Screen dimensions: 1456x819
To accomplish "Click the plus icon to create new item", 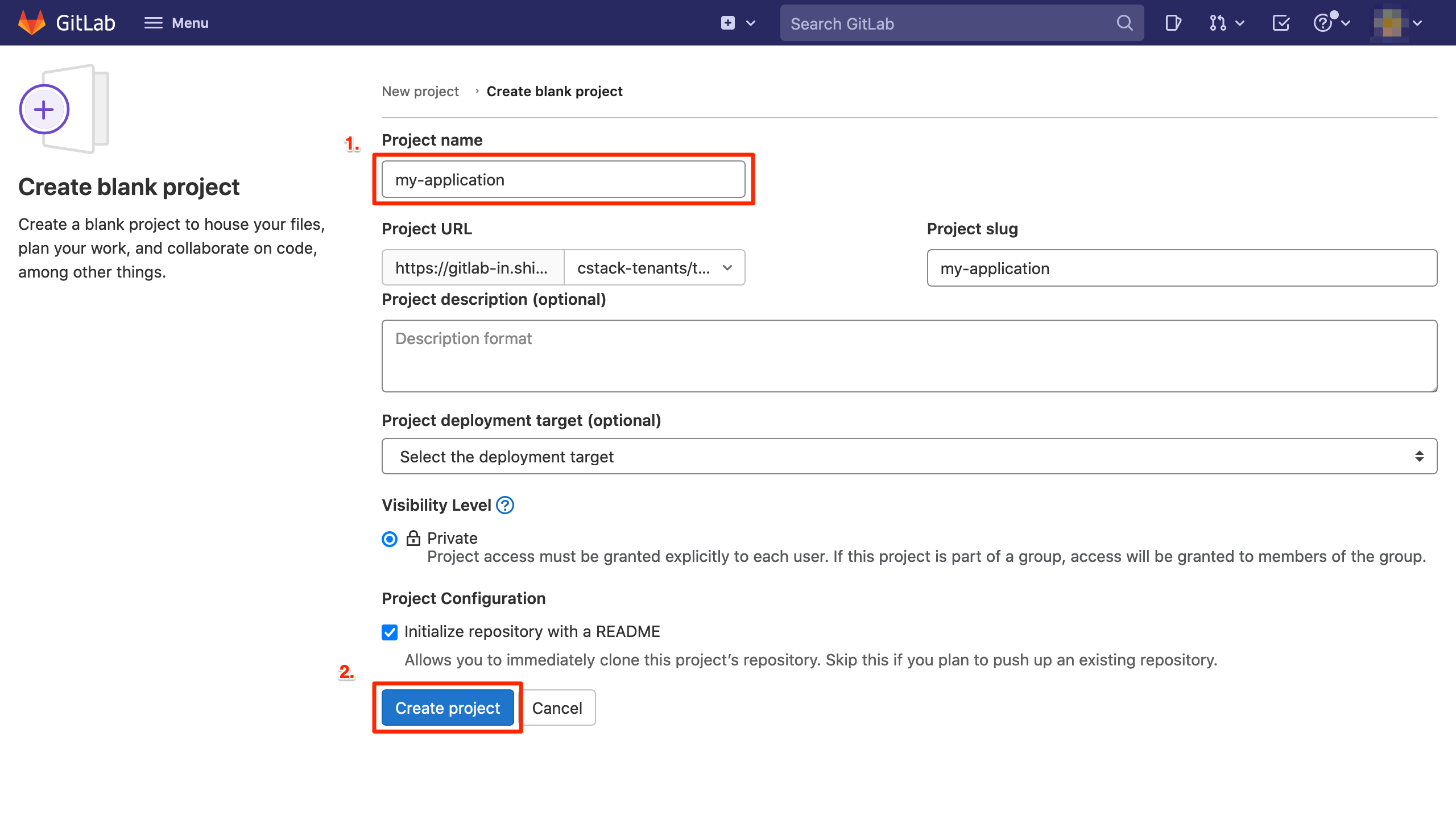I will point(727,23).
